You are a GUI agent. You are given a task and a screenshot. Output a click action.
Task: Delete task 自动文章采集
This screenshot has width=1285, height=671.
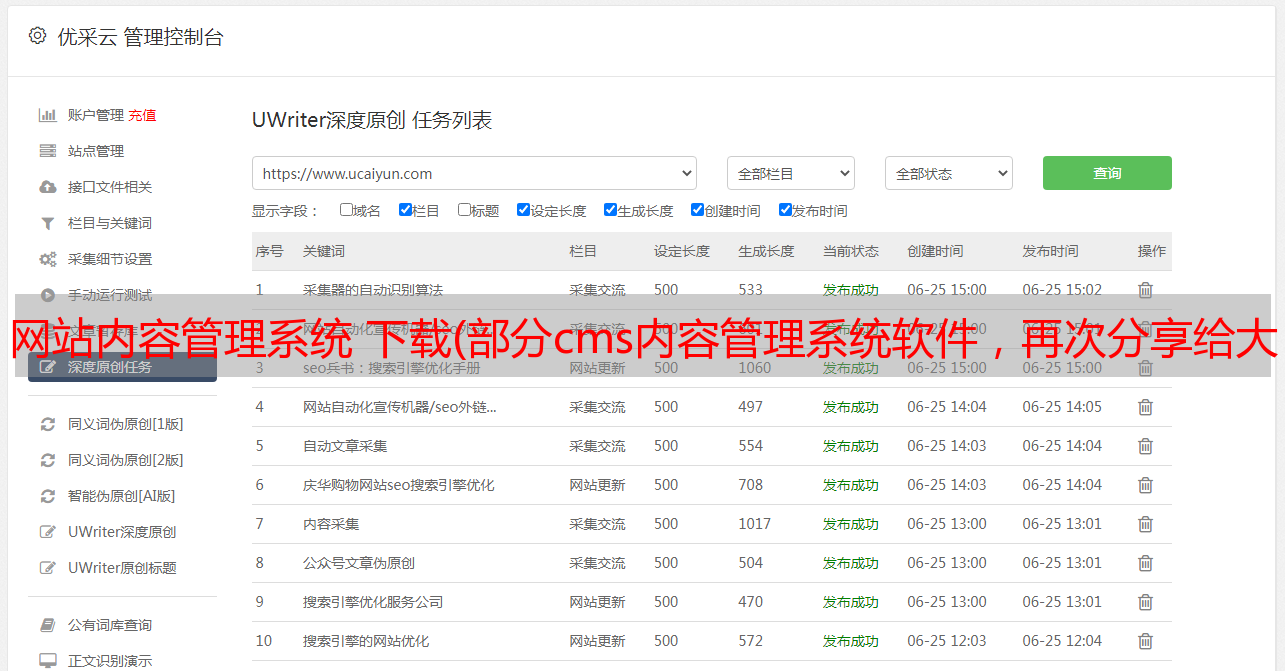tap(1145, 446)
